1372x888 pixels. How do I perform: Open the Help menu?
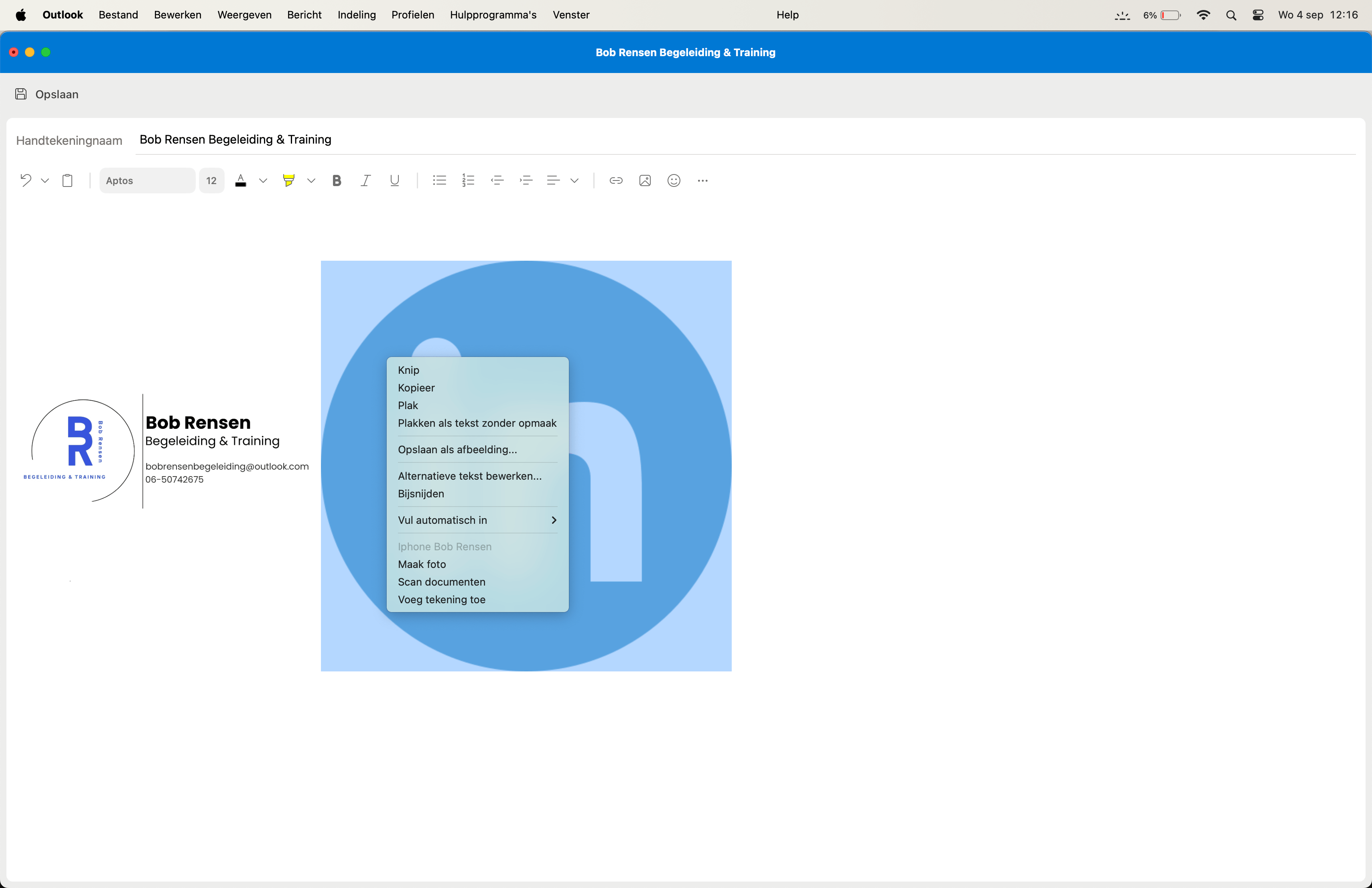[x=787, y=15]
